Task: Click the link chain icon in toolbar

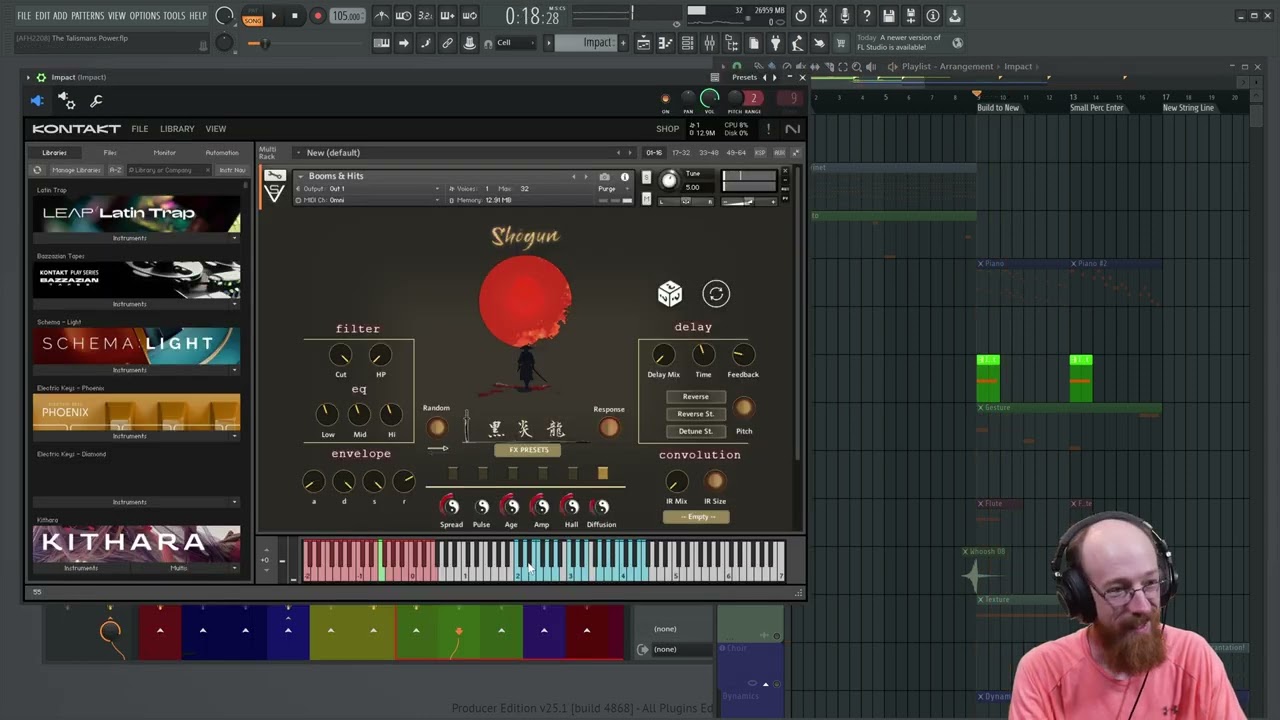Action: (447, 43)
